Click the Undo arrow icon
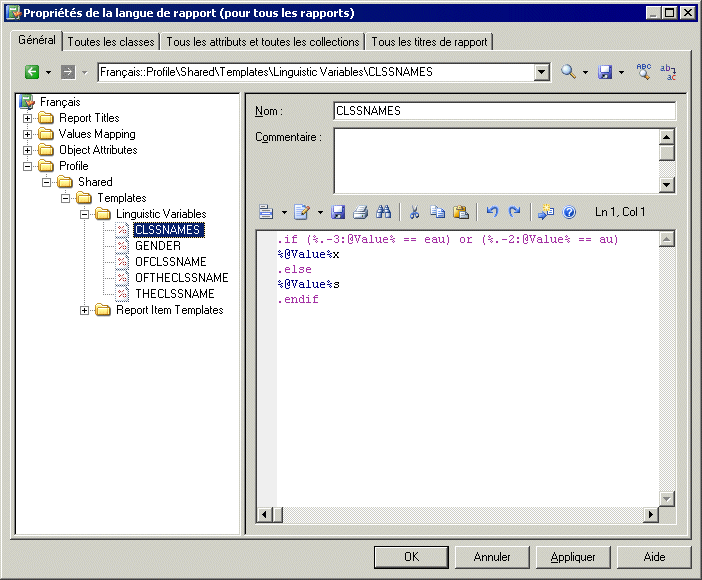 click(492, 212)
